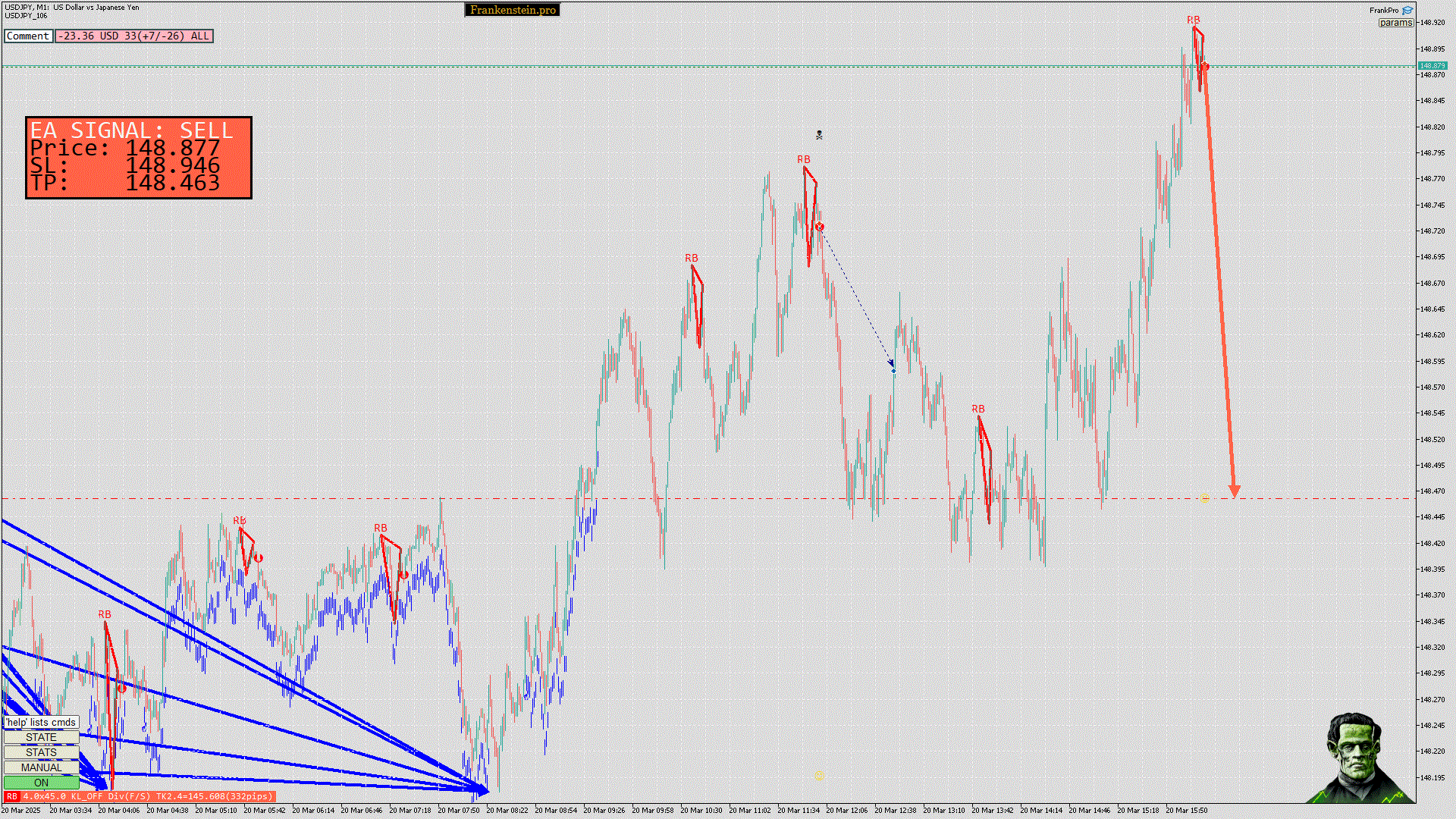Click the profit summary label -23.36 USD
The image size is (1456, 819).
[133, 36]
